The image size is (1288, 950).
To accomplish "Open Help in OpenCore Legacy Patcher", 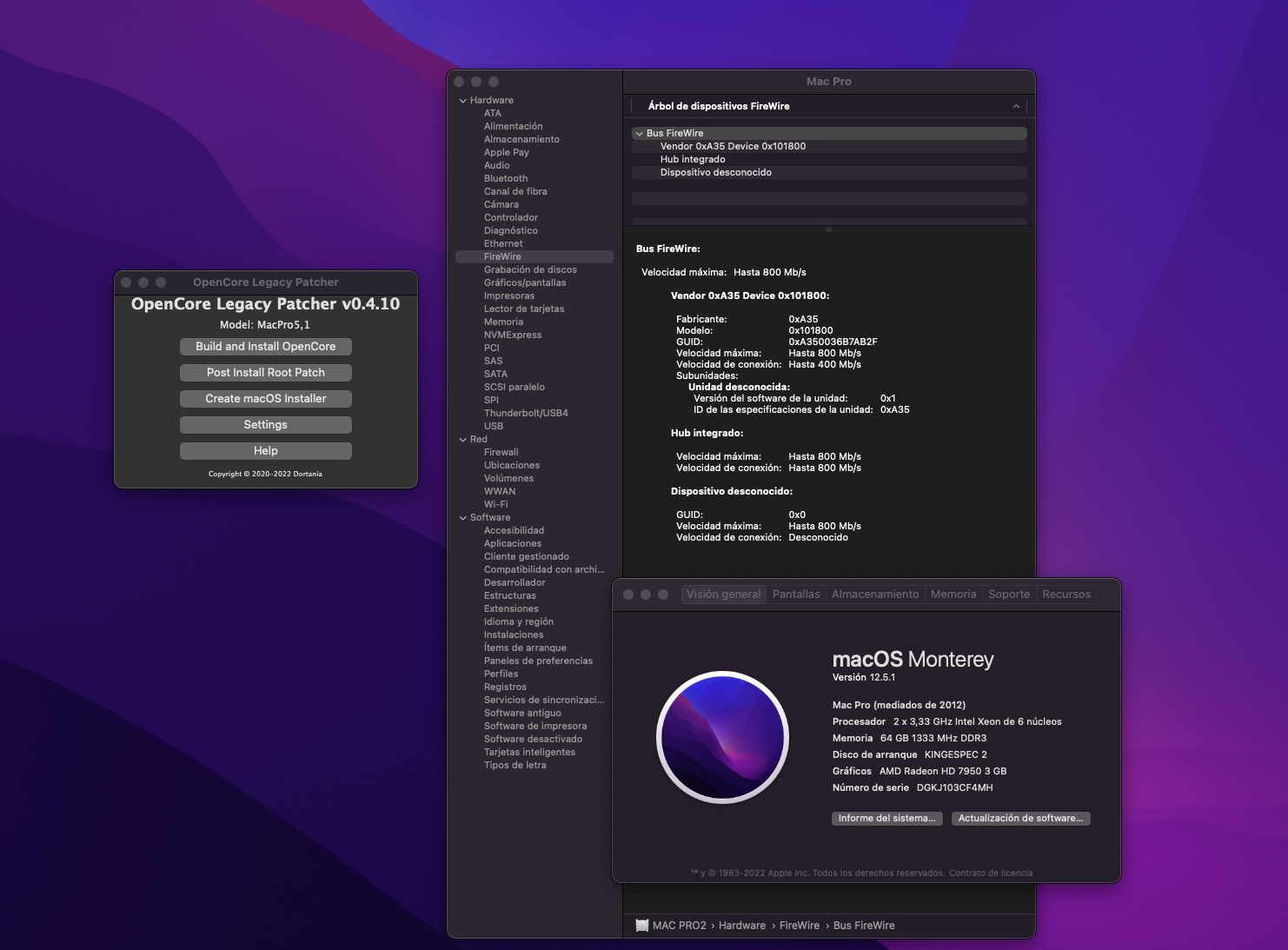I will coord(266,451).
